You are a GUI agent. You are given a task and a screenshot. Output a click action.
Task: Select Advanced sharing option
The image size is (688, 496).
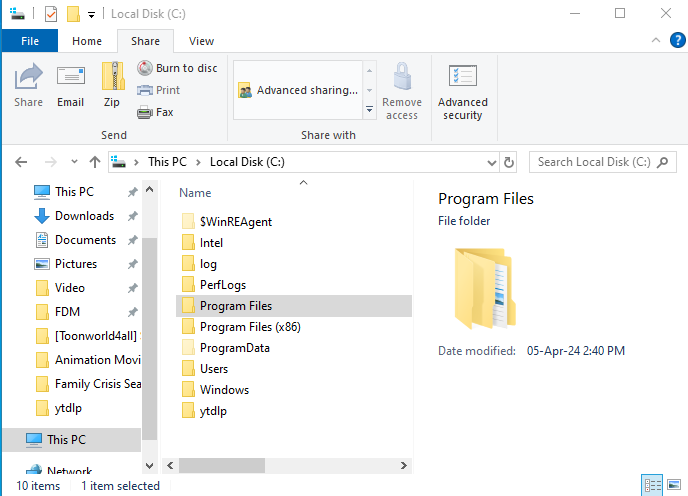(297, 90)
